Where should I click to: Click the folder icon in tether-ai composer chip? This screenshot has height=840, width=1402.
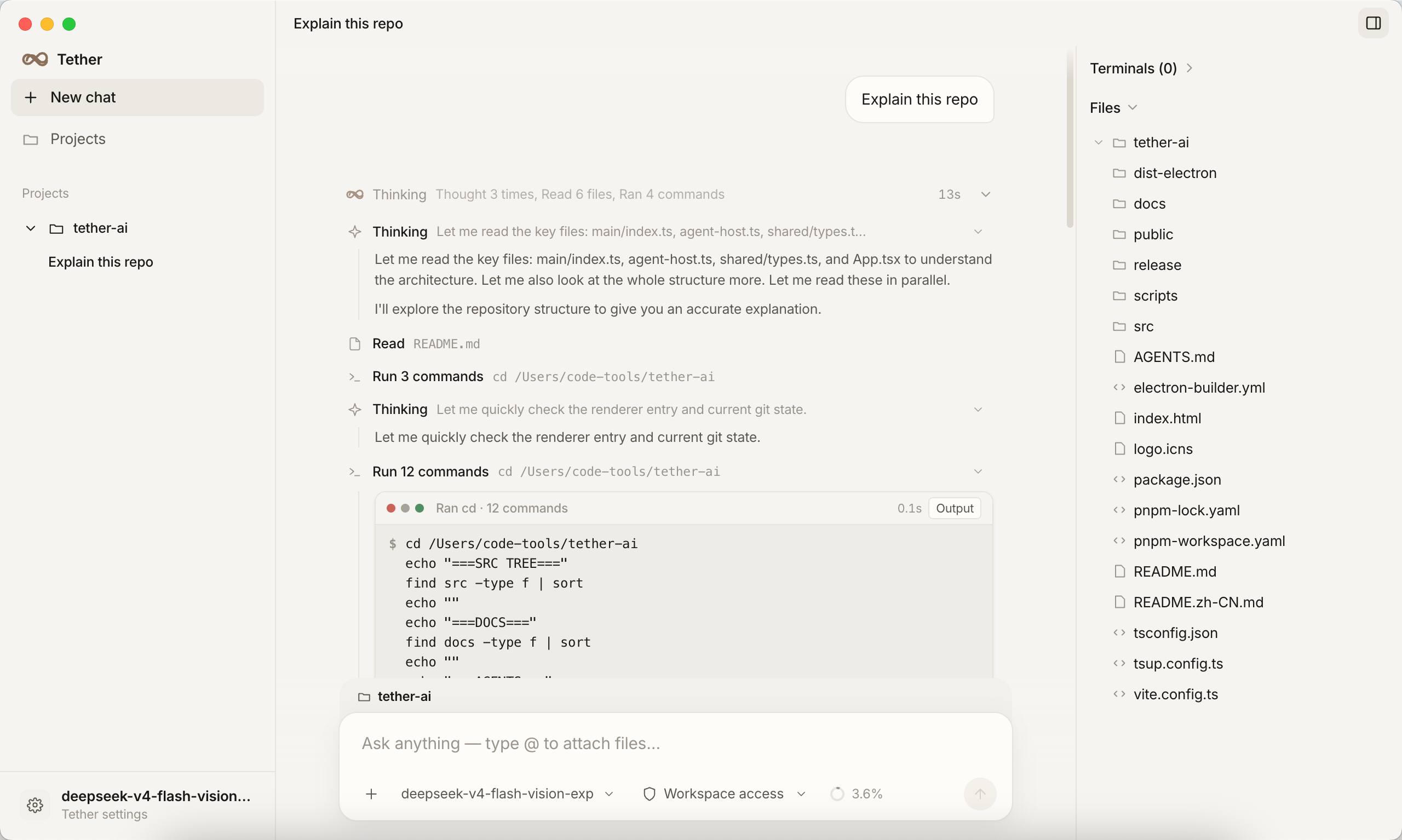tap(364, 697)
